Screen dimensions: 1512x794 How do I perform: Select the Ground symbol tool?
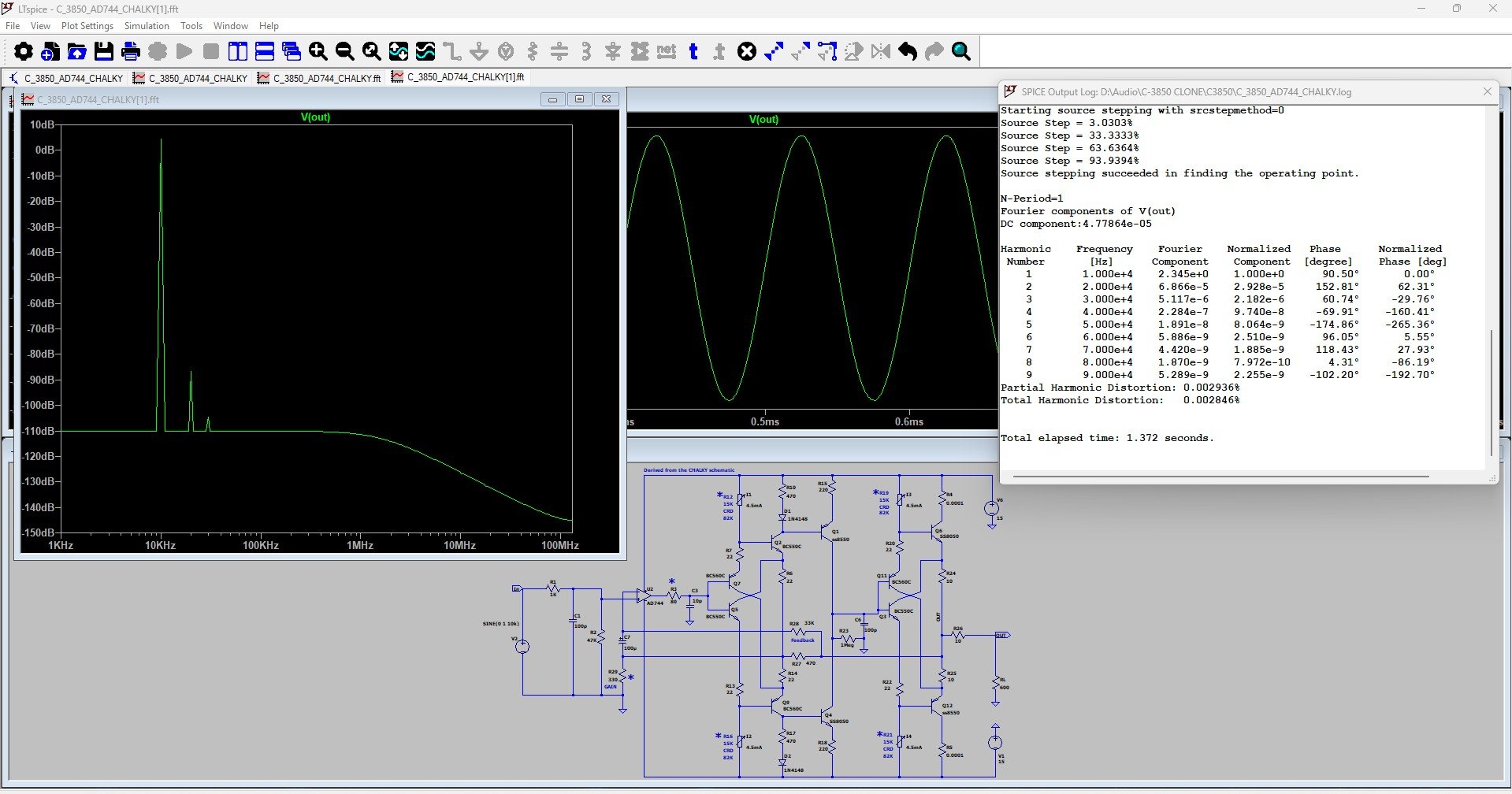tap(478, 52)
